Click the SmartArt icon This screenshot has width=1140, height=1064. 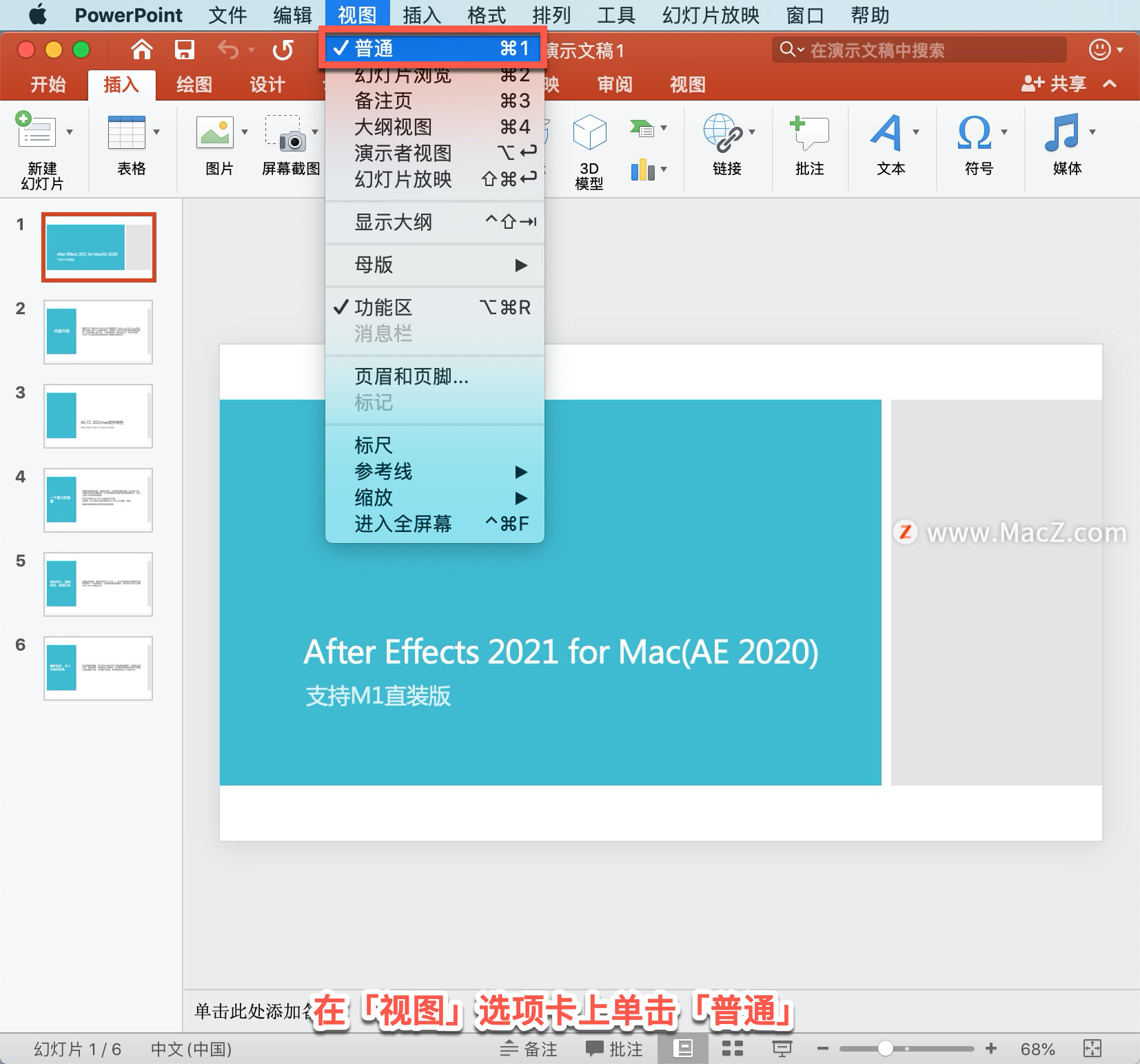[x=642, y=127]
